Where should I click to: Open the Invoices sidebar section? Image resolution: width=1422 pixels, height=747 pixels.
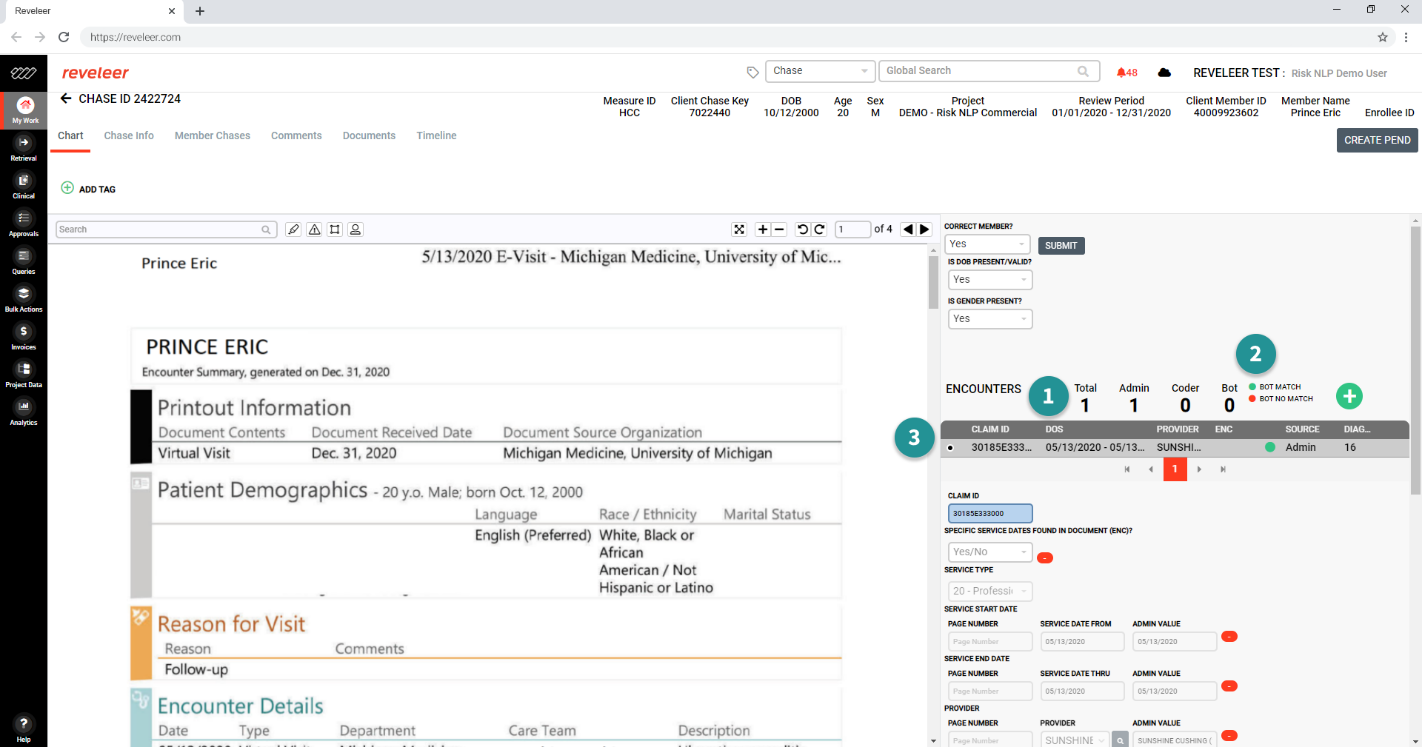(24, 337)
